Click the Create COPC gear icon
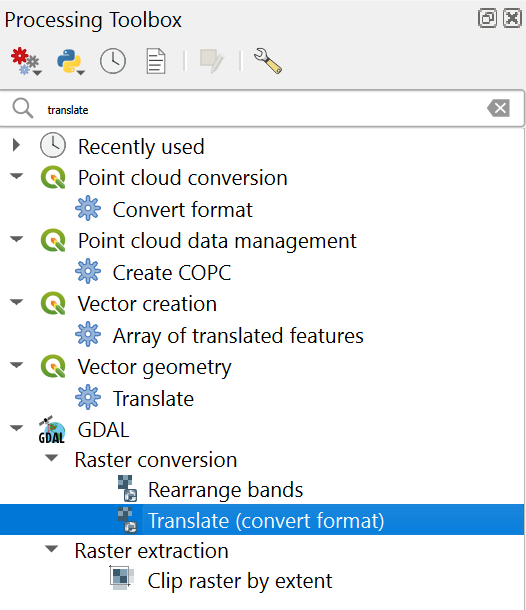The width and height of the screenshot is (526, 610). point(88,271)
